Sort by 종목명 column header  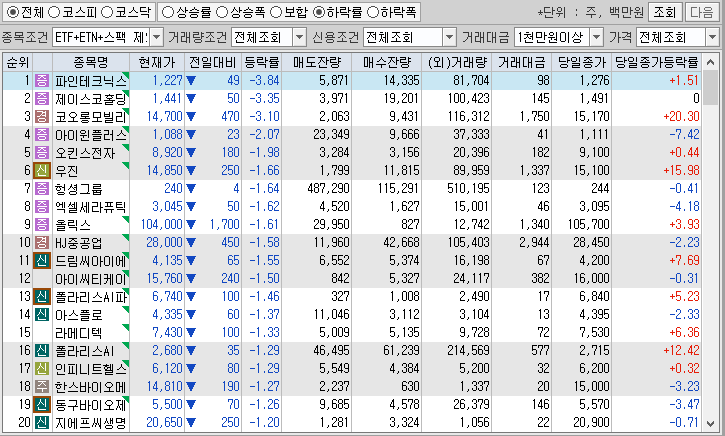[91, 62]
